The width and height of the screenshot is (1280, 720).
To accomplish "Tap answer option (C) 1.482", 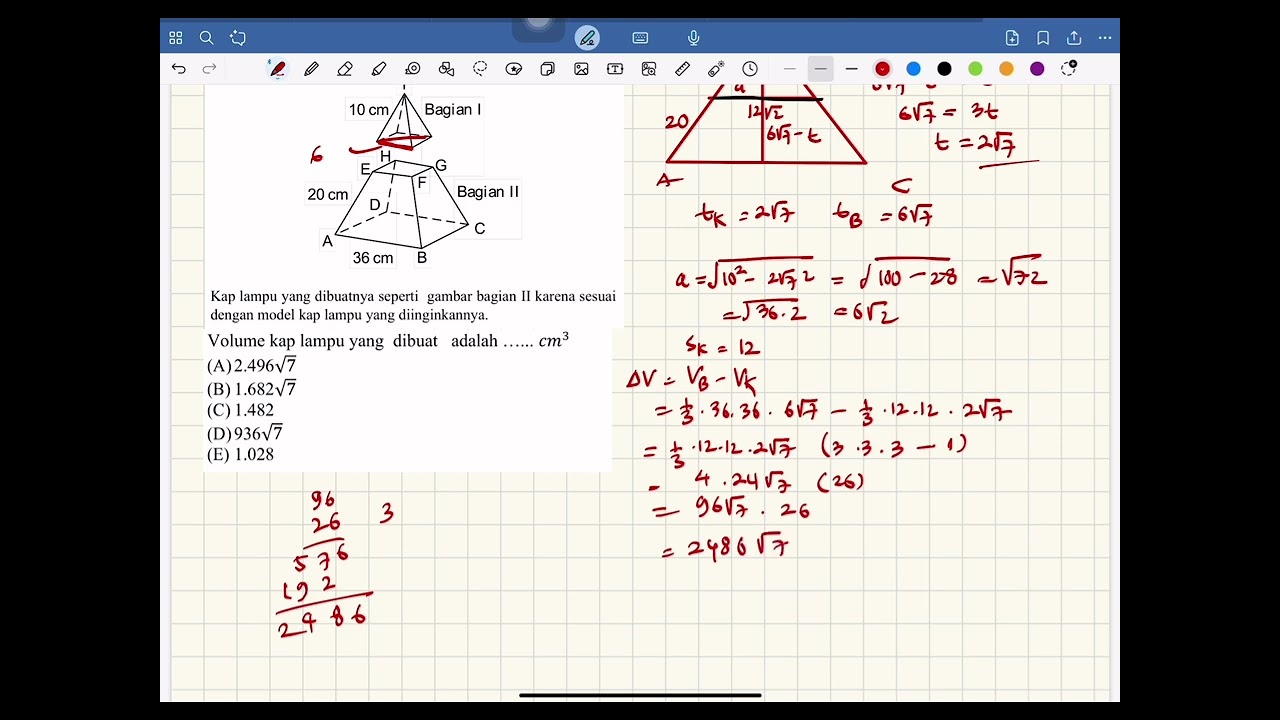I will (240, 410).
